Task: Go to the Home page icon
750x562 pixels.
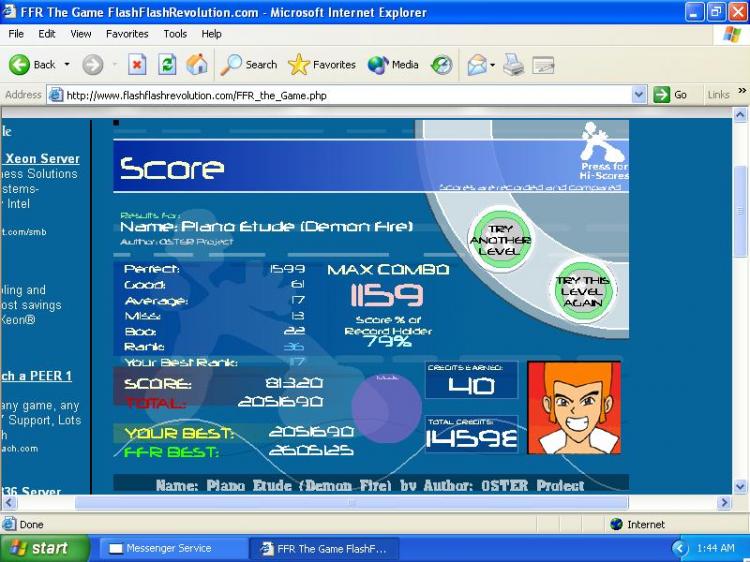Action: pos(197,65)
